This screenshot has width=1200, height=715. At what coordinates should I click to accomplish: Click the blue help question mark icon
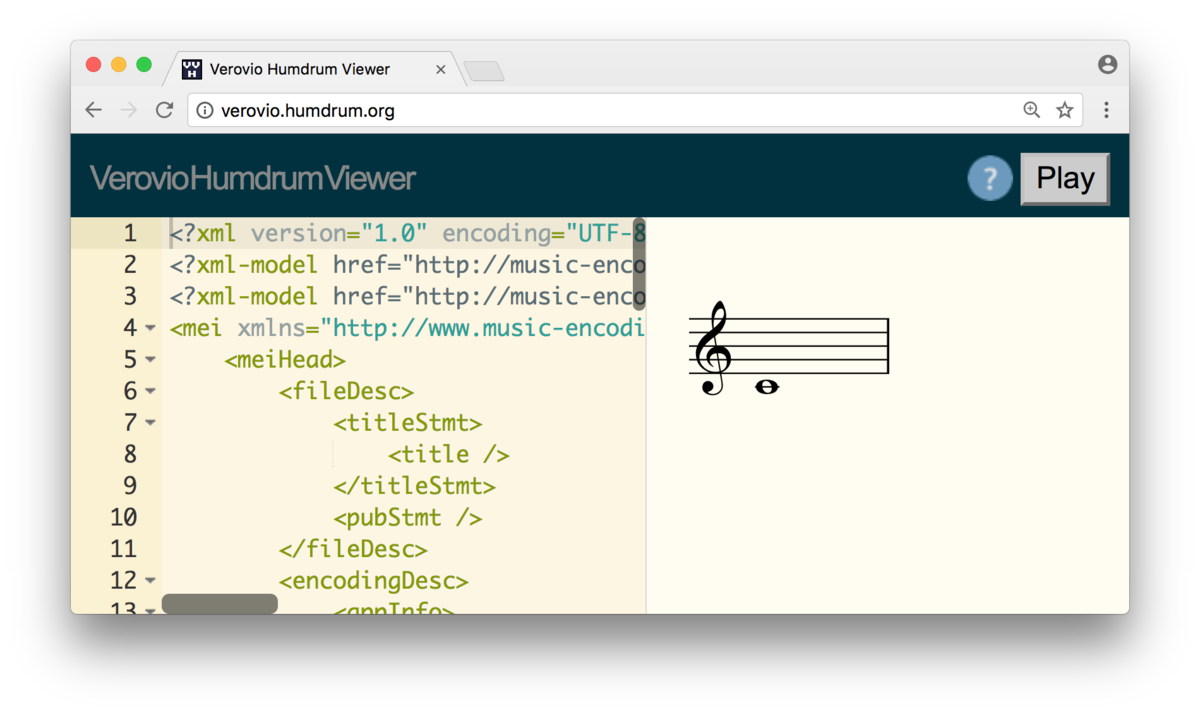click(x=989, y=179)
